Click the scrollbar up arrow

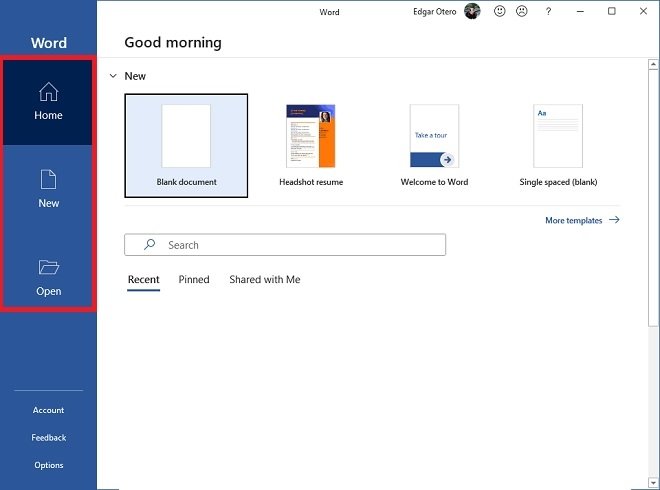pos(653,64)
